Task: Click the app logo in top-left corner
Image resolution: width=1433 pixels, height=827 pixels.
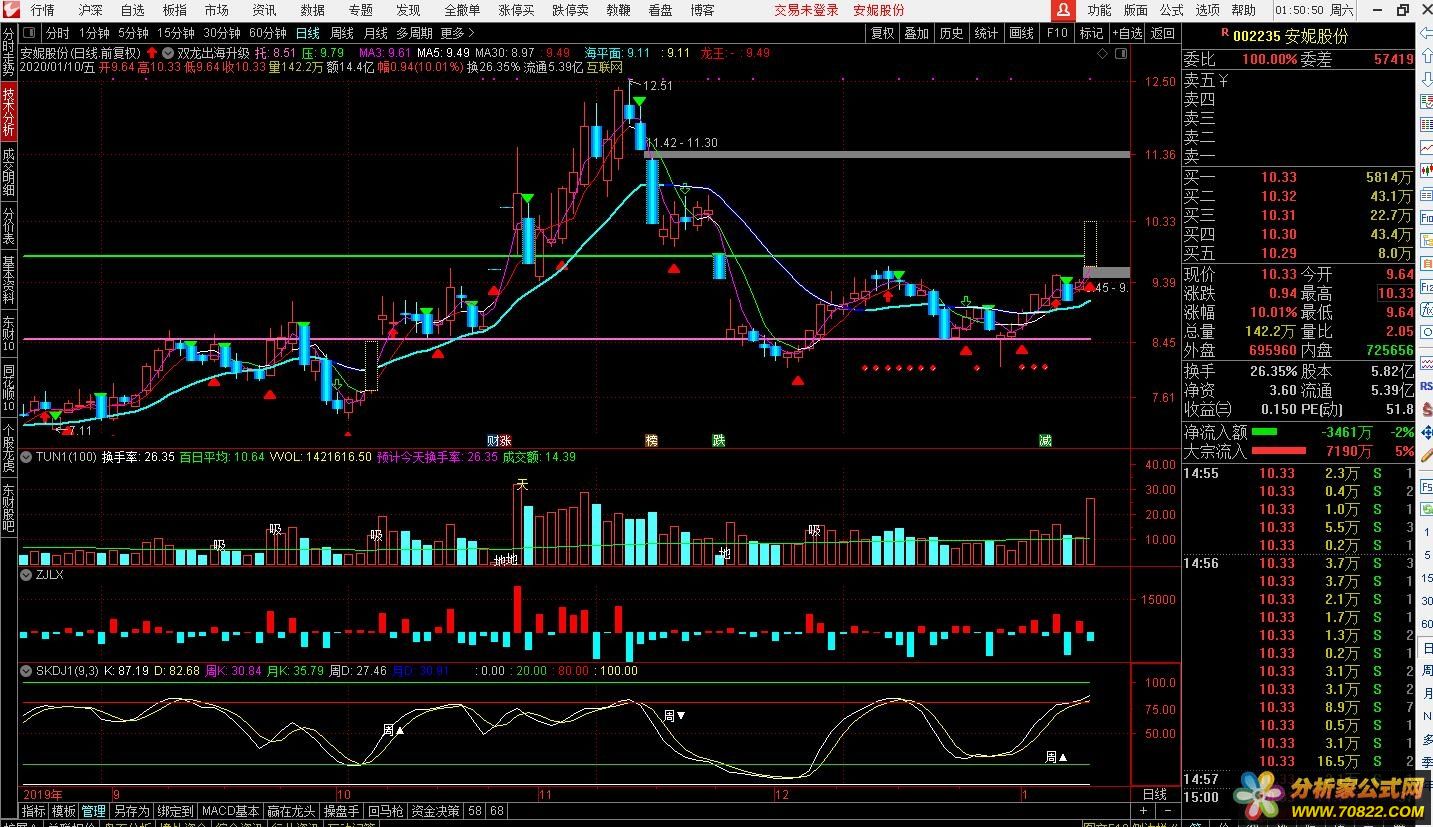Action: coord(11,10)
